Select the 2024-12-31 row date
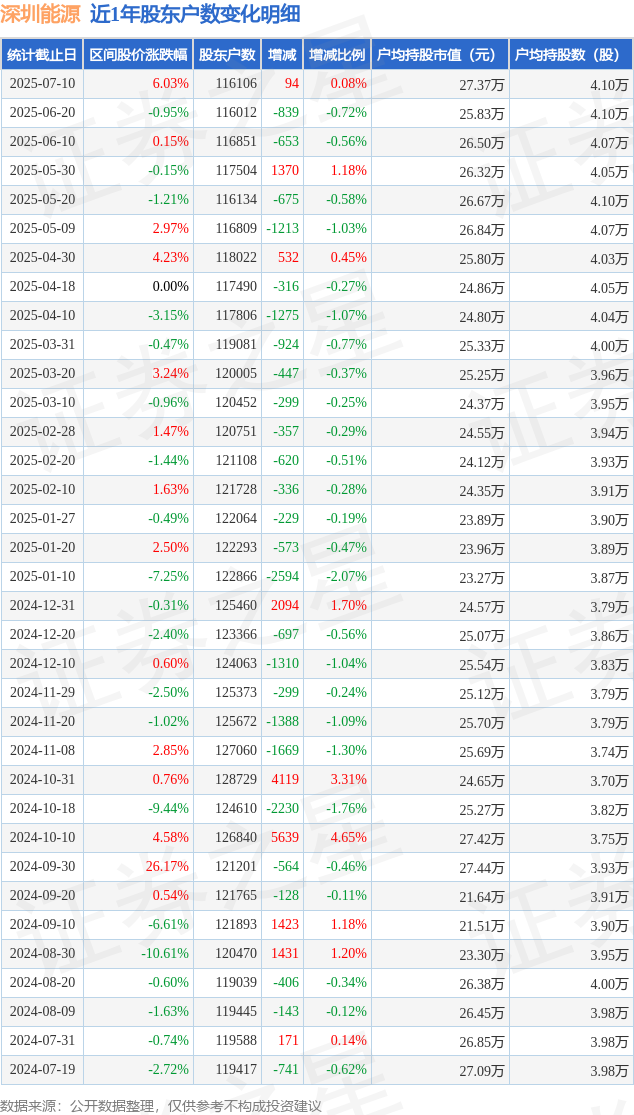The image size is (634, 1115). (x=42, y=606)
